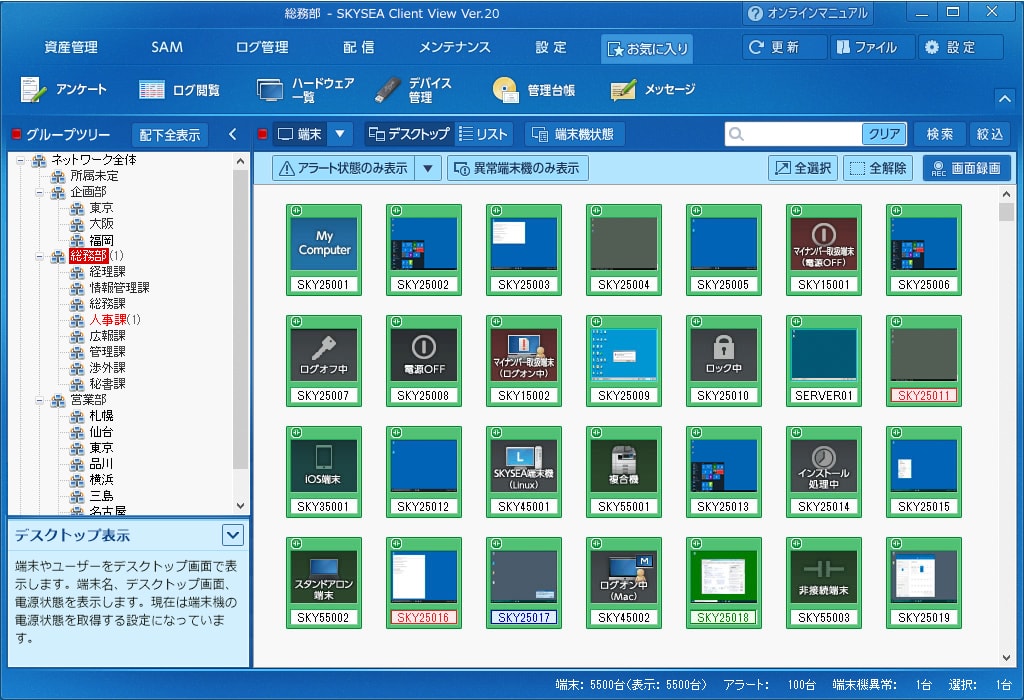1024x700 pixels.
Task: Select the 人事課 group in the tree
Action: 108,319
